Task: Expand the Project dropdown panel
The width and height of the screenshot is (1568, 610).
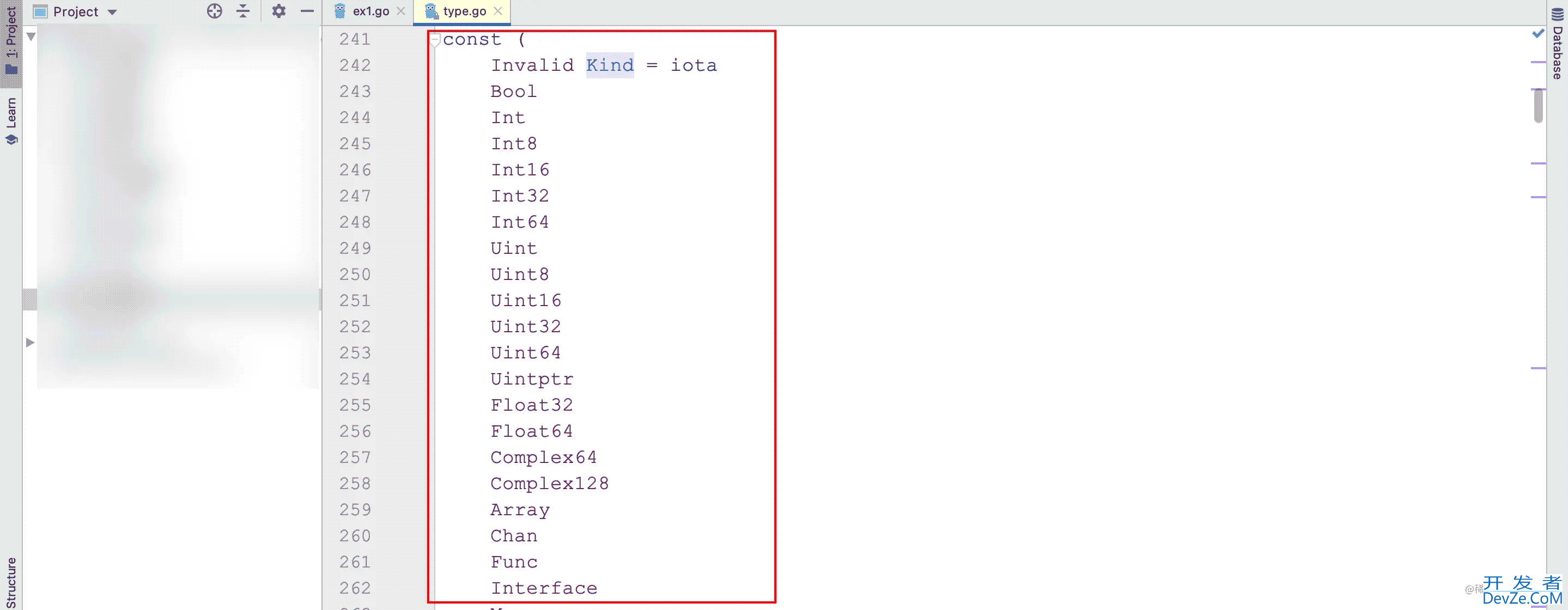Action: point(112,11)
